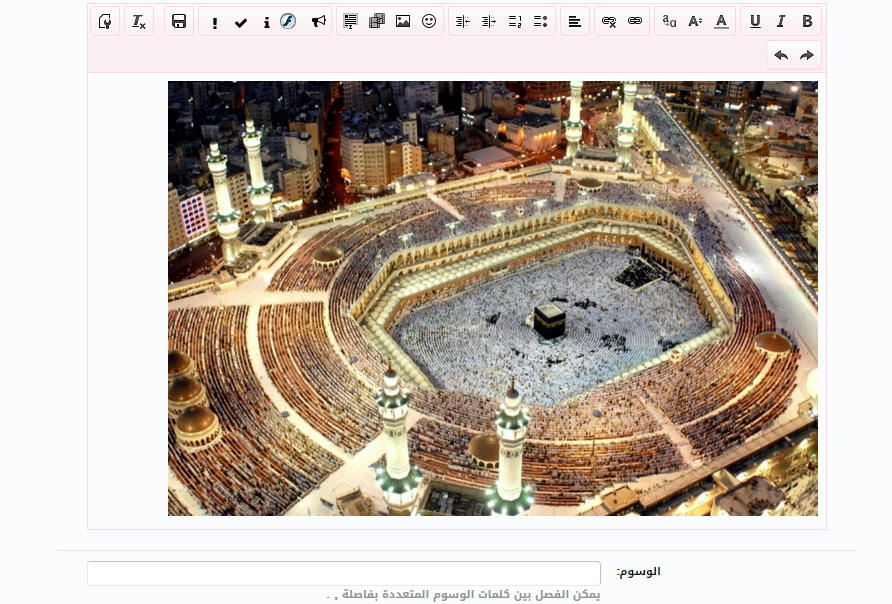
Task: Click the megaphone announcement icon
Action: [x=319, y=22]
